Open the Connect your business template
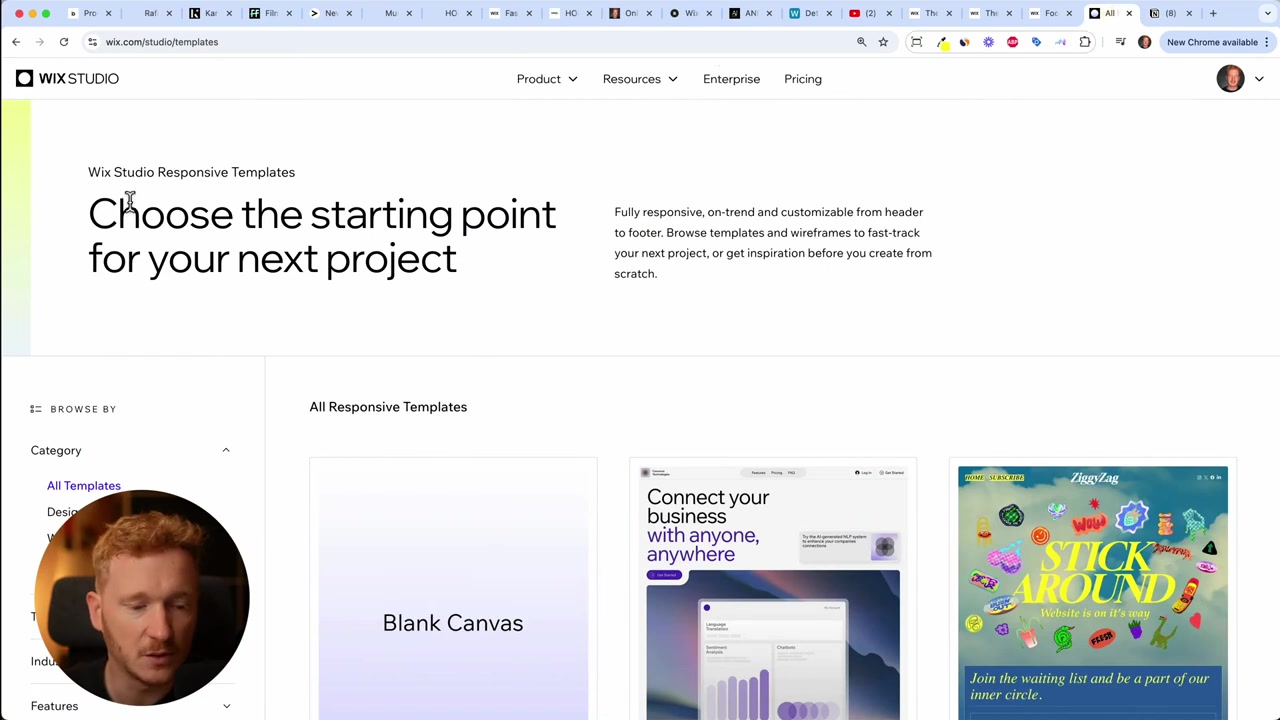 point(773,590)
